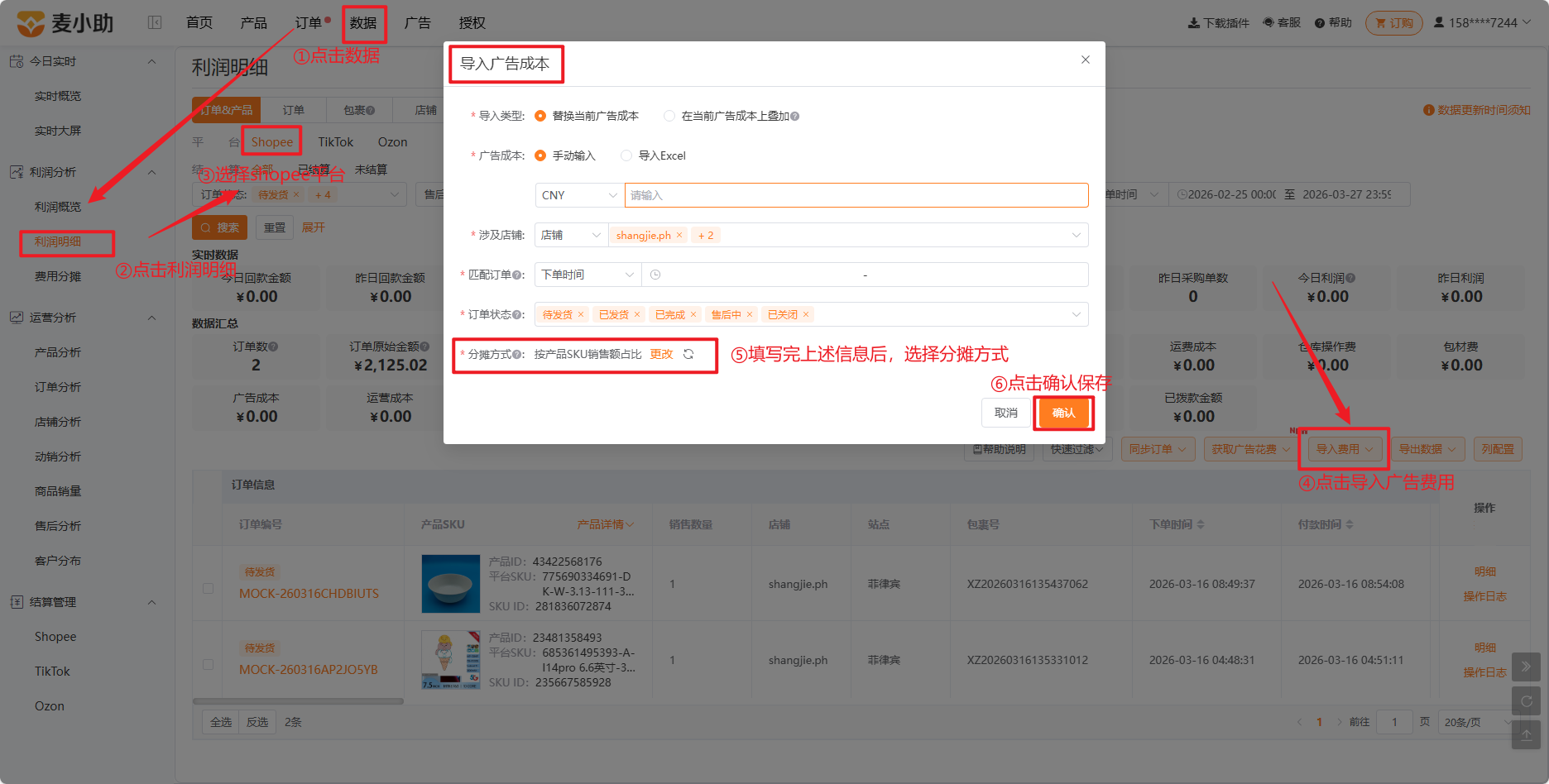Click the clock icon in date range field
Image resolution: width=1549 pixels, height=784 pixels.
(655, 275)
